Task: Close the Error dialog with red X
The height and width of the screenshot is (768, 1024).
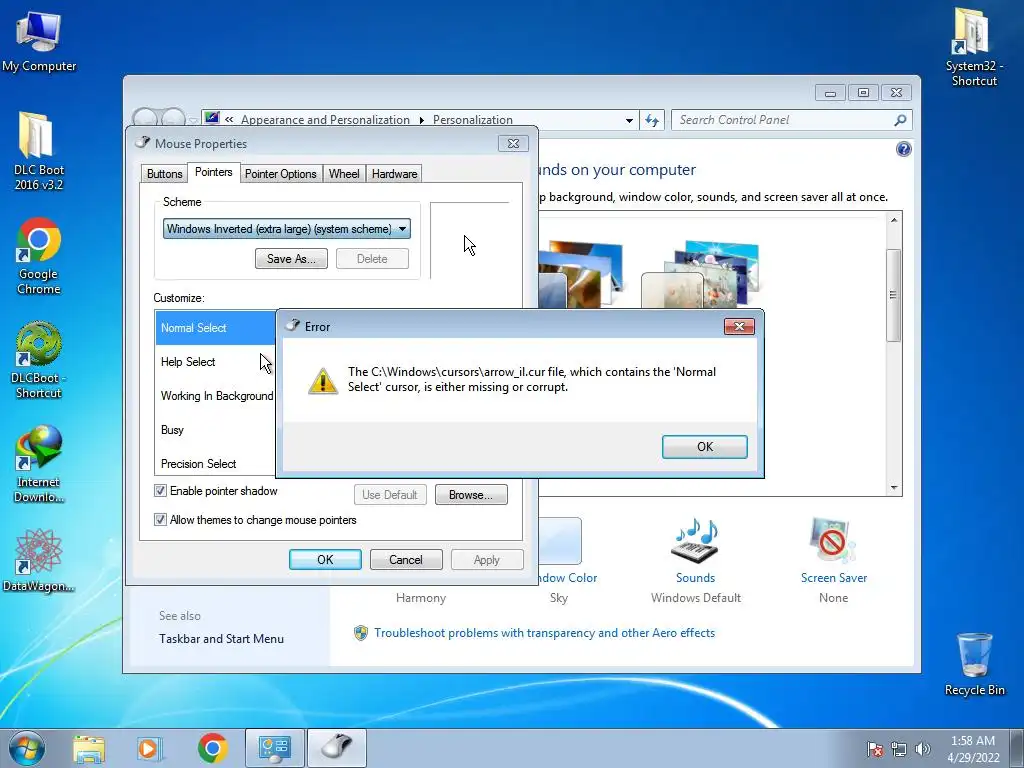Action: 739,327
